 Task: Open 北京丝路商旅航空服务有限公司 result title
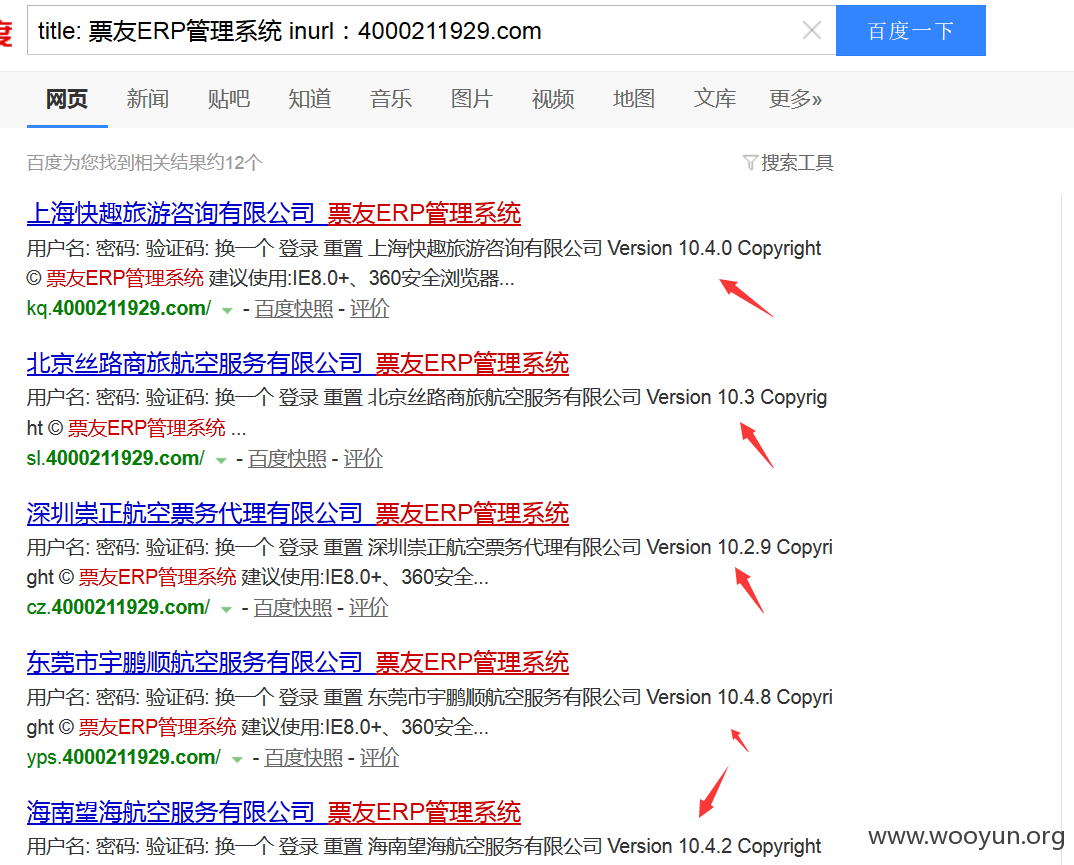coord(298,363)
